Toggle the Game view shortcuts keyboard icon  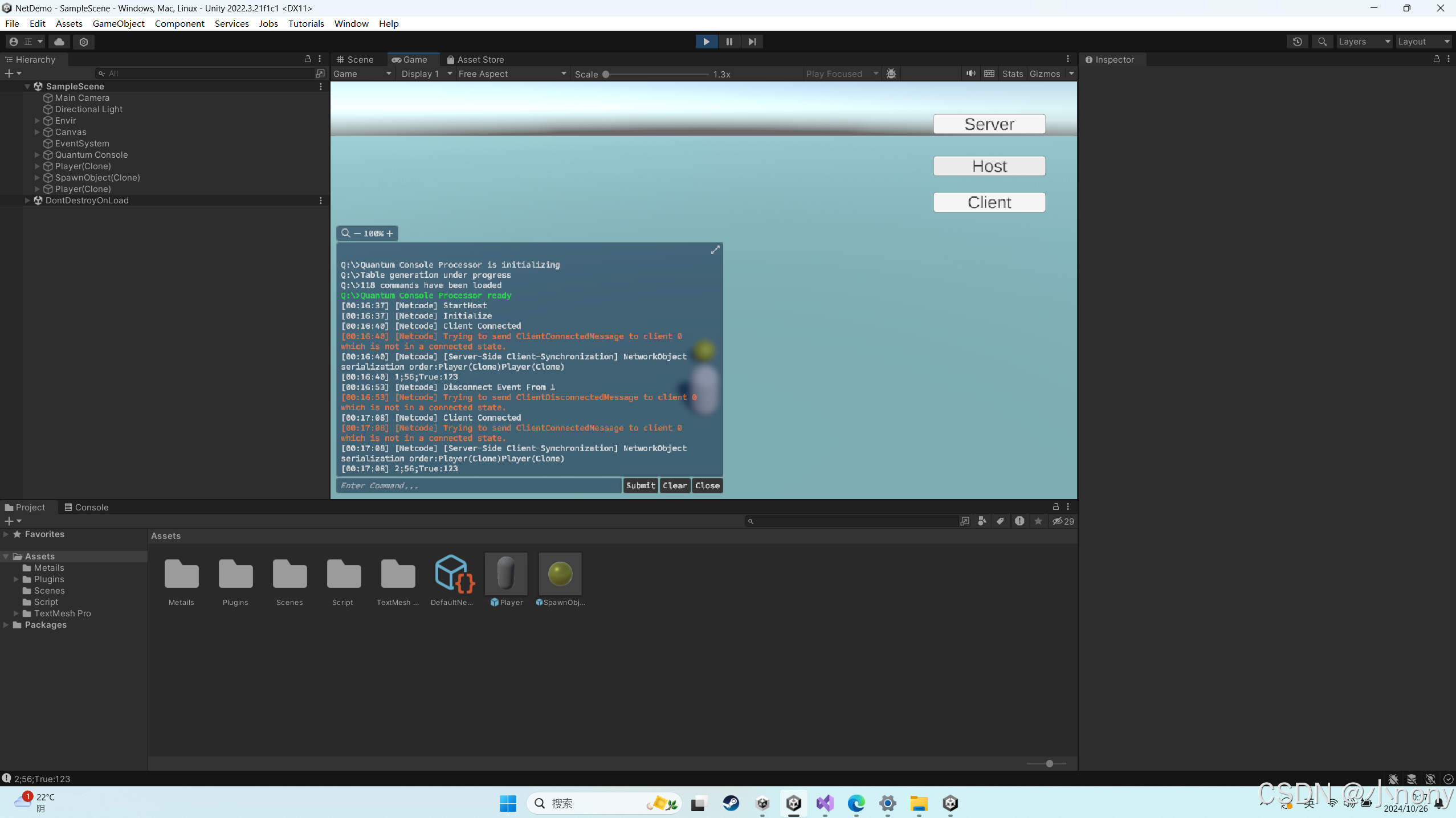(x=989, y=73)
